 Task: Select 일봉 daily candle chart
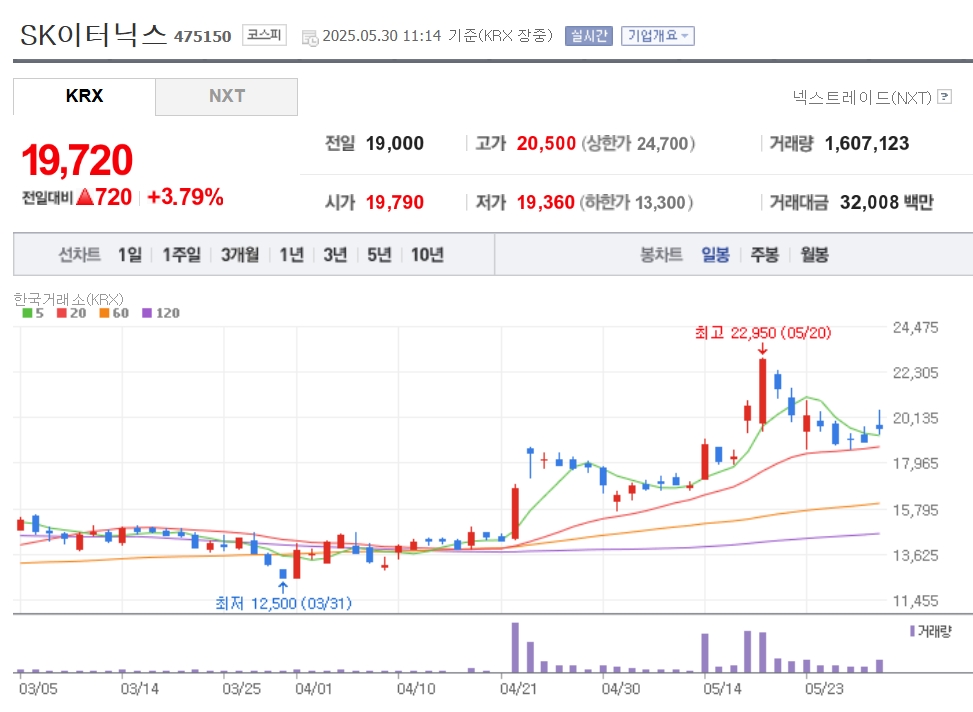(715, 255)
